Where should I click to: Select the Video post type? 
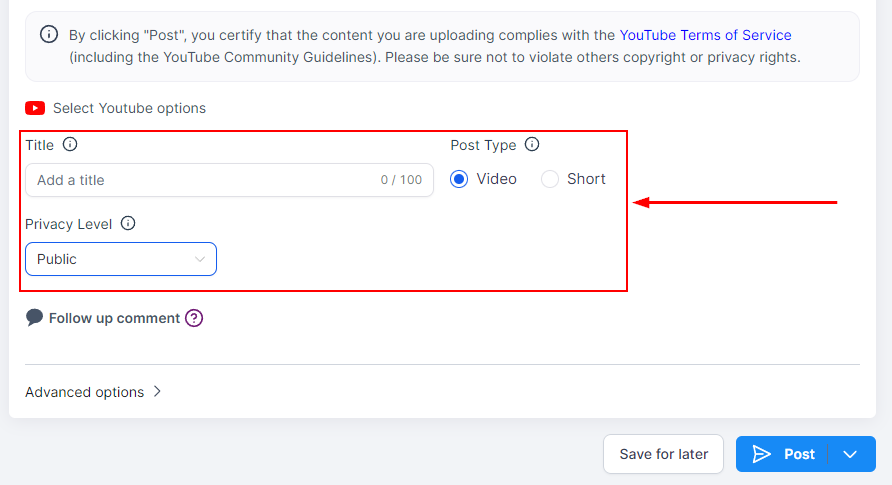tap(459, 179)
